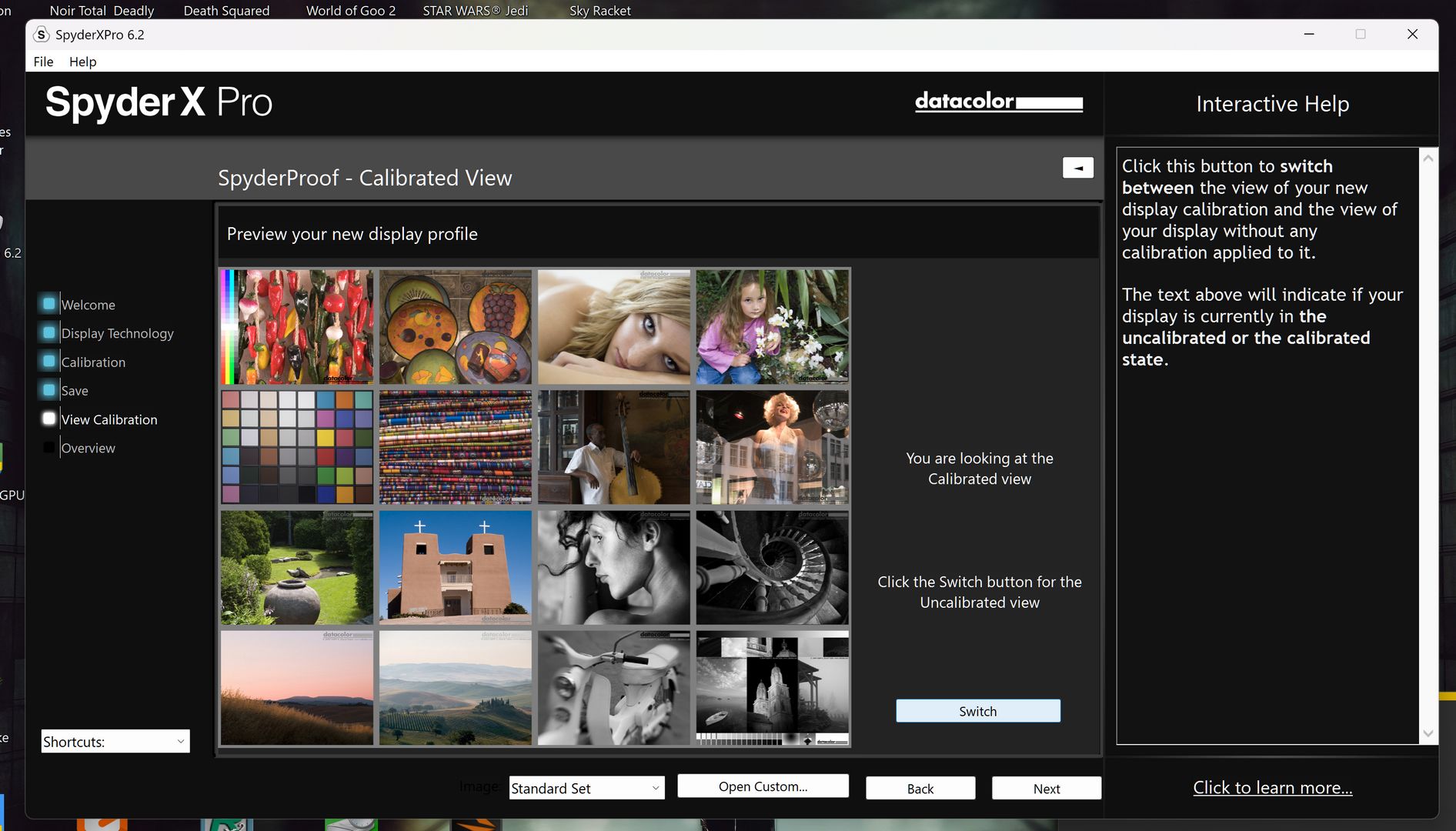Image resolution: width=1456 pixels, height=831 pixels.
Task: Click the blonde woman portrait thumbnail
Action: (614, 326)
